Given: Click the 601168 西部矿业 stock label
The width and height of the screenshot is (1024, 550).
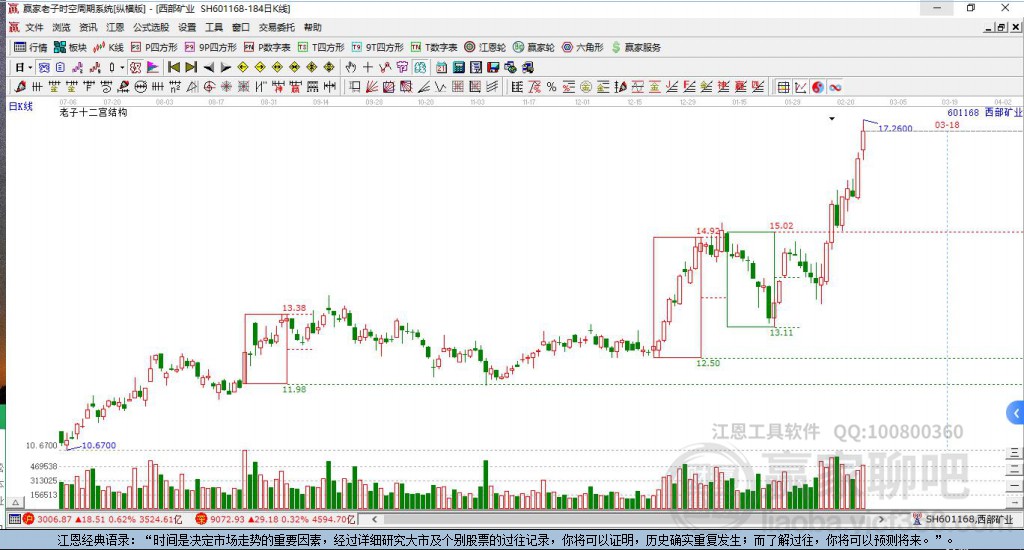Looking at the screenshot, I should [x=985, y=112].
